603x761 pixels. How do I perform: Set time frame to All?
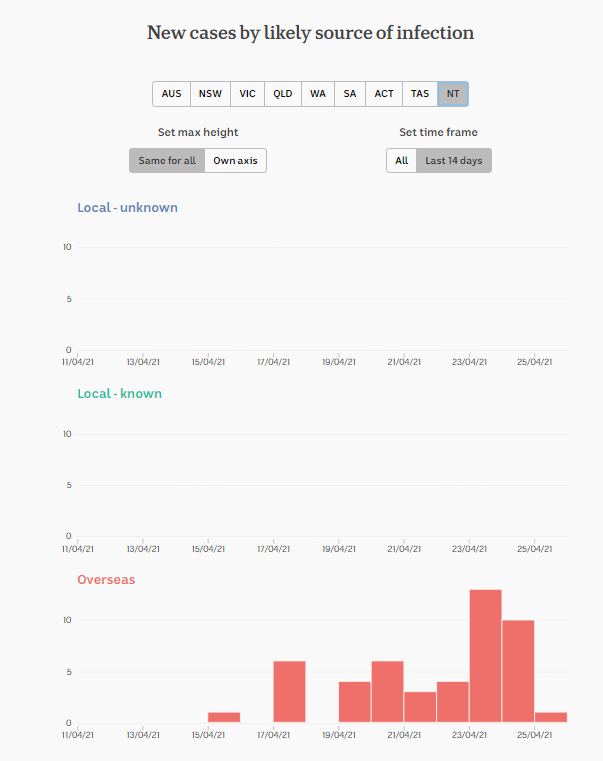coord(402,161)
